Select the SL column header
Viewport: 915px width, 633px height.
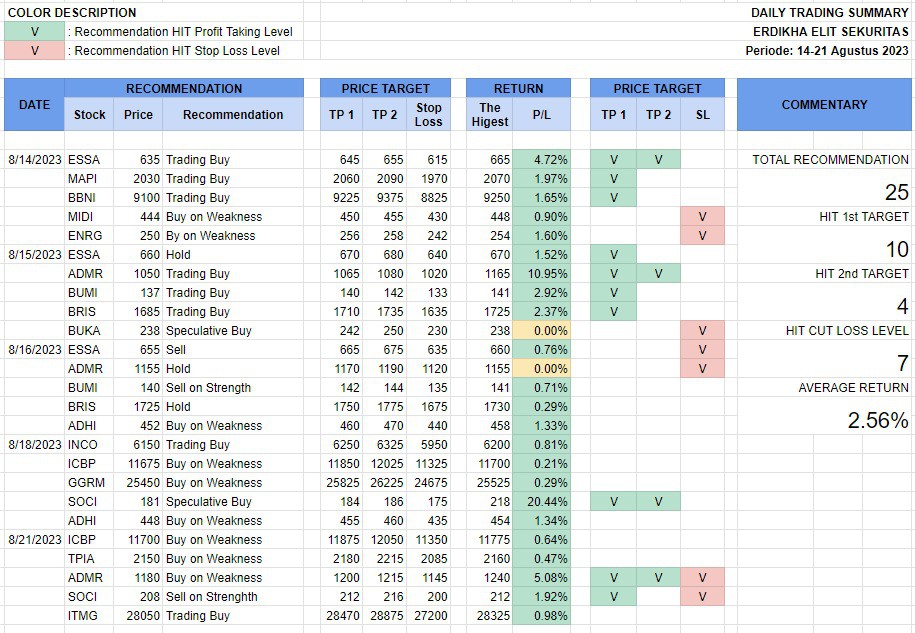702,114
